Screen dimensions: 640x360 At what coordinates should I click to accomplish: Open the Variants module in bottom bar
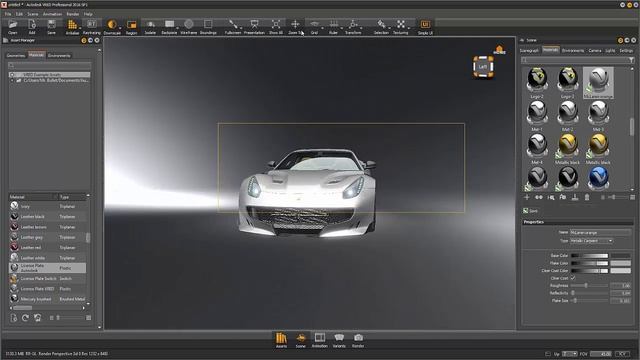pos(339,338)
